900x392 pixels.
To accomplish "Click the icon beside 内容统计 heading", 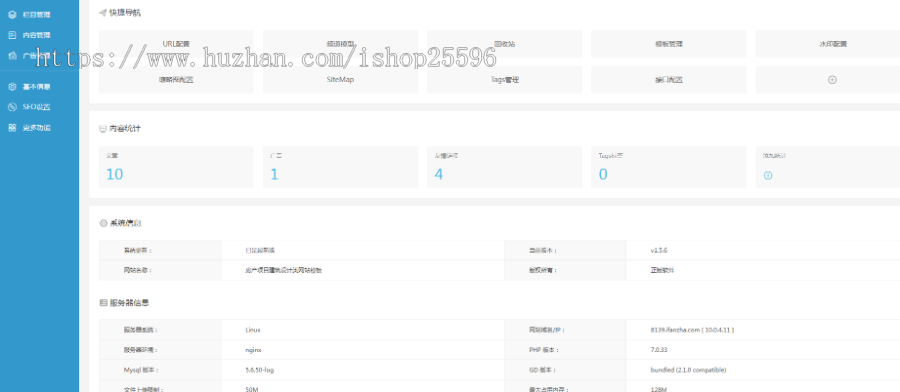I will click(103, 129).
